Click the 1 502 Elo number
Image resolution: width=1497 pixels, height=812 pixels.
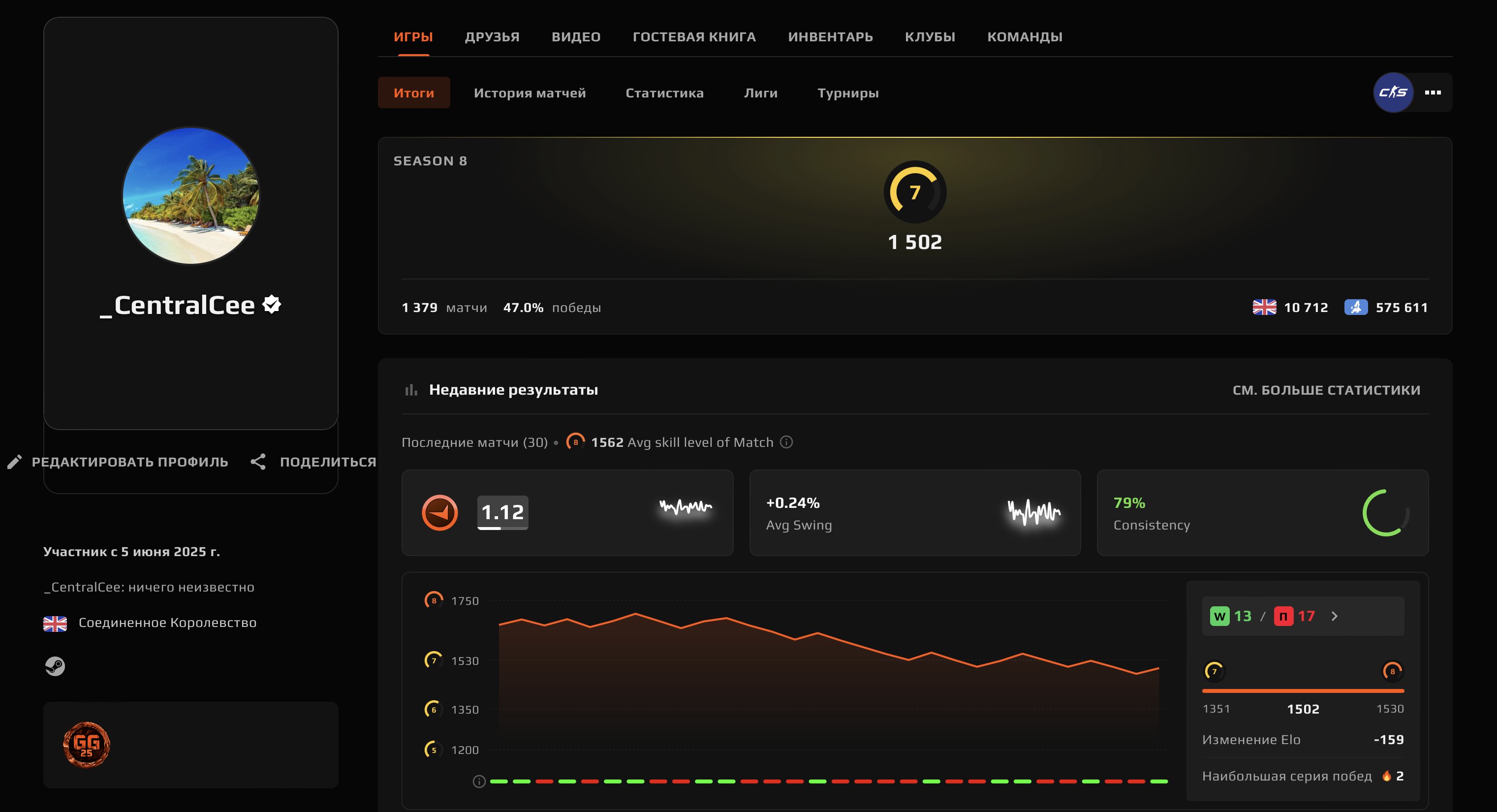(915, 242)
